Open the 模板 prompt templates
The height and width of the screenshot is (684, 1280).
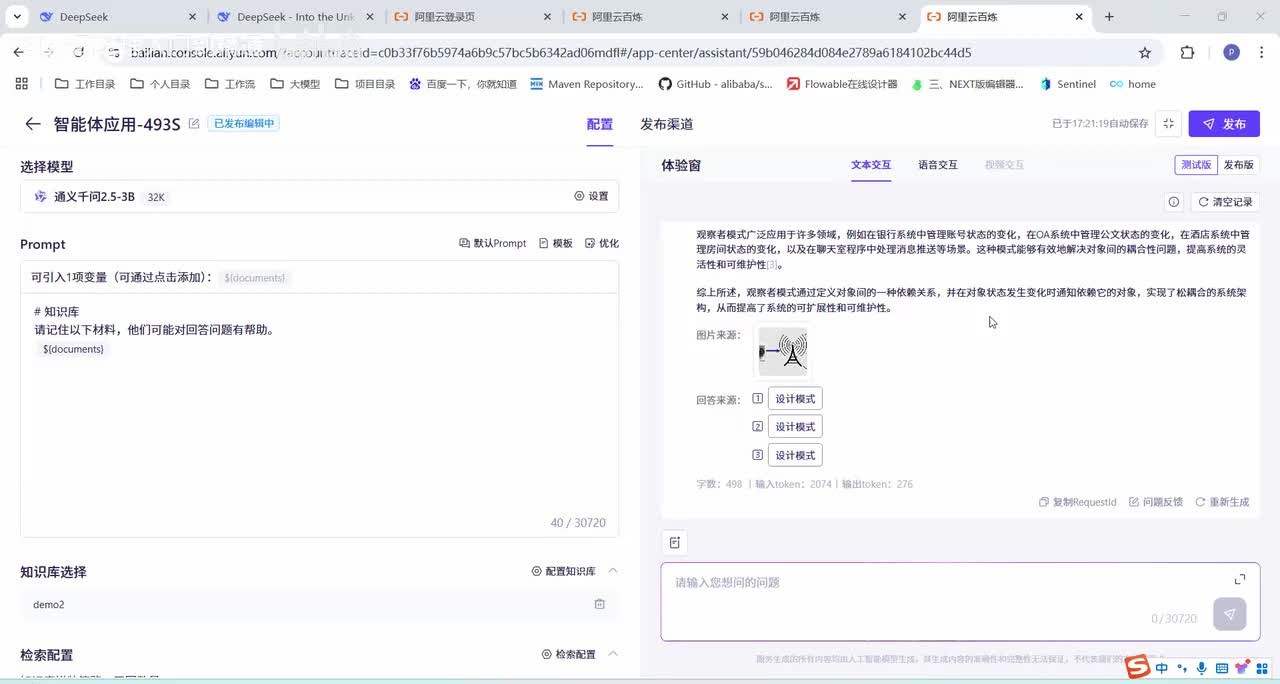556,243
